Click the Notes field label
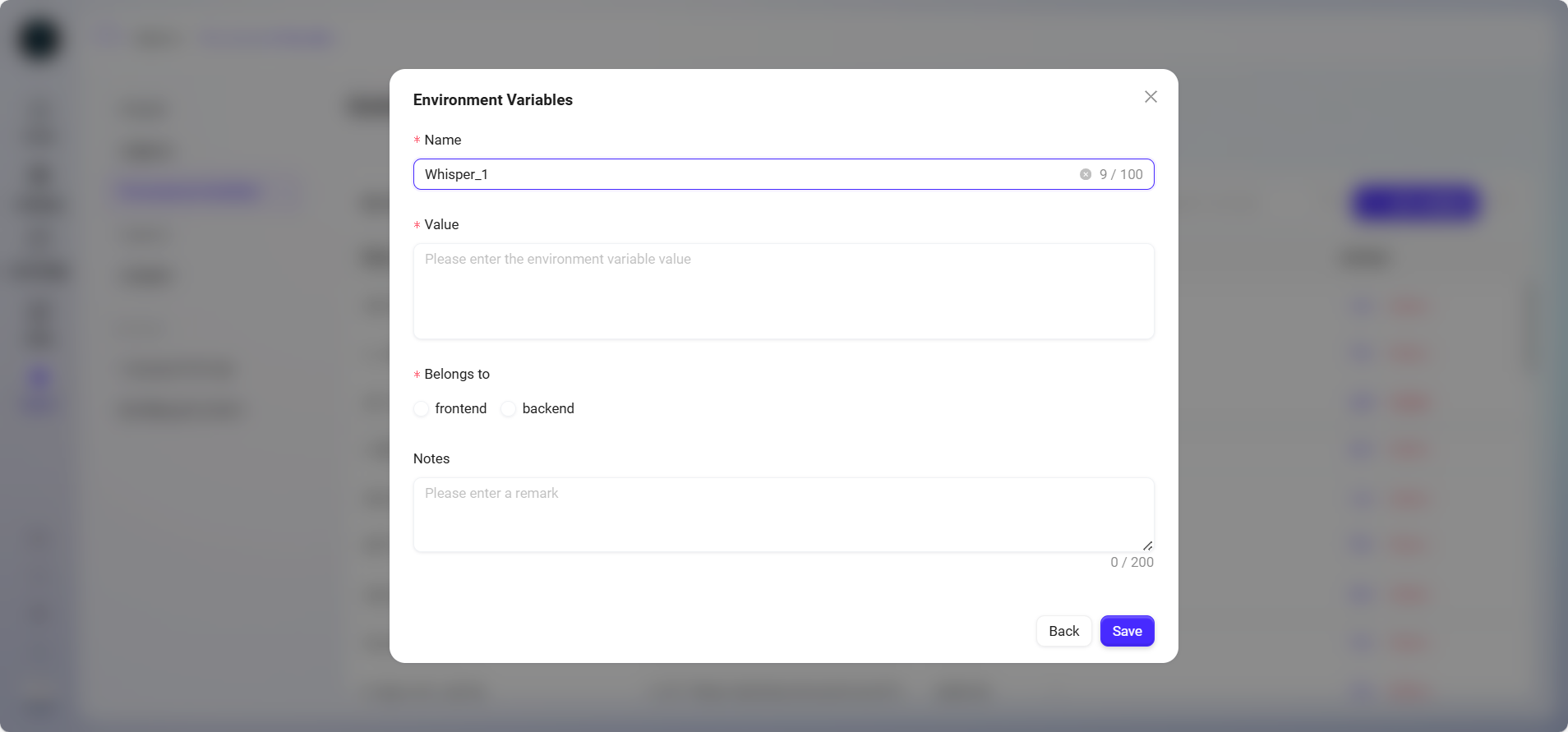1568x732 pixels. (x=431, y=458)
